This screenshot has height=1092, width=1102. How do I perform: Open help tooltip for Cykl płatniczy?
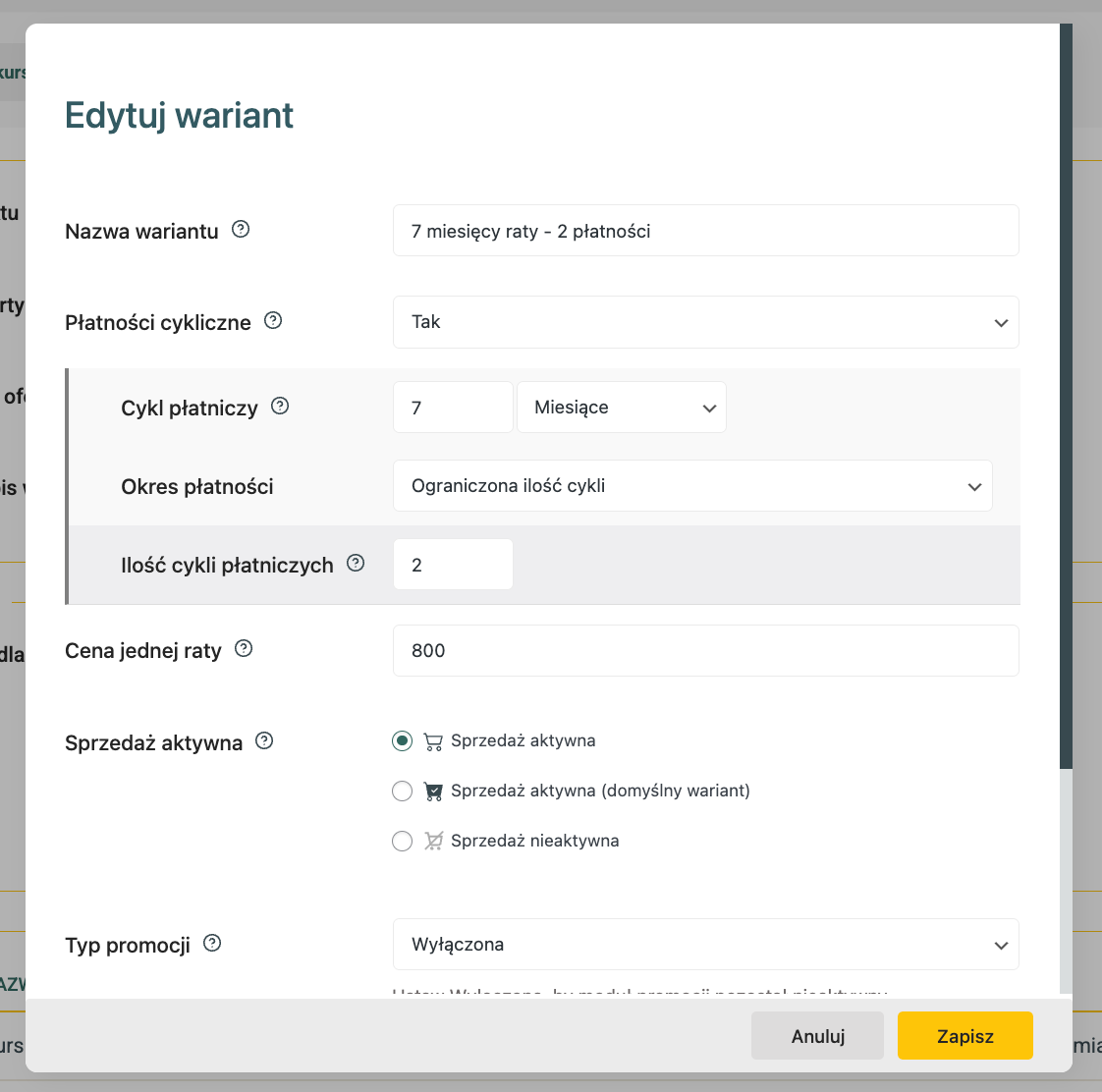(x=280, y=406)
